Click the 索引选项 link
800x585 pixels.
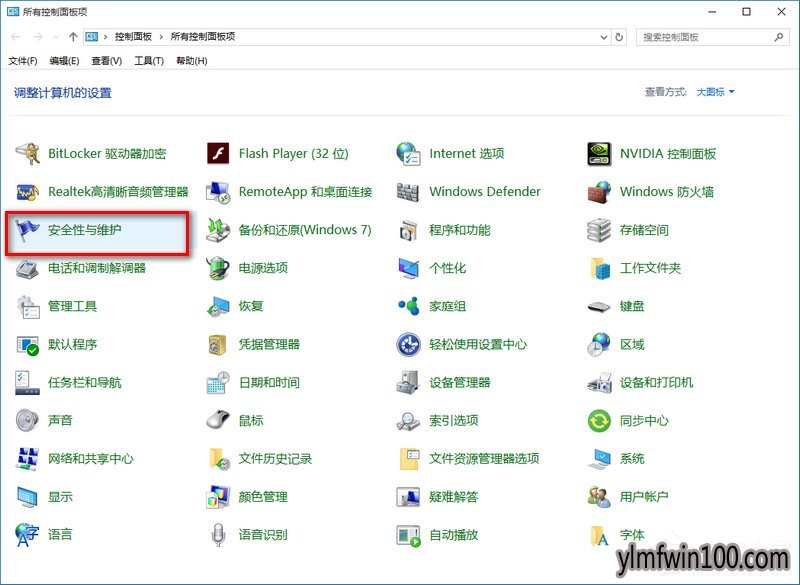(x=454, y=421)
